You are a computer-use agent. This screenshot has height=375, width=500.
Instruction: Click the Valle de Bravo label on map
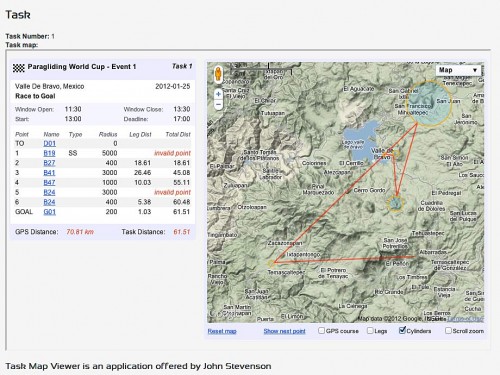[x=382, y=153]
